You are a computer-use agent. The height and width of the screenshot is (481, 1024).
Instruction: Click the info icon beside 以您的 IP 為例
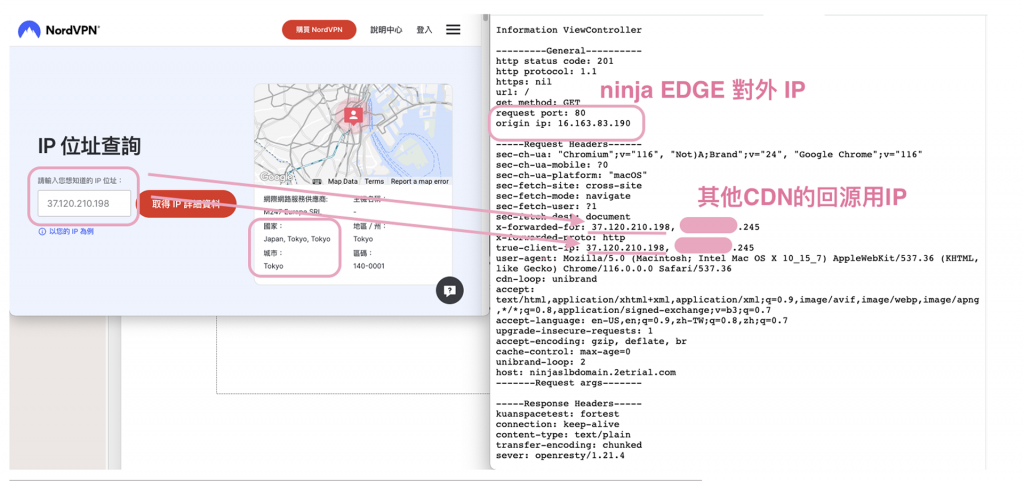42,232
